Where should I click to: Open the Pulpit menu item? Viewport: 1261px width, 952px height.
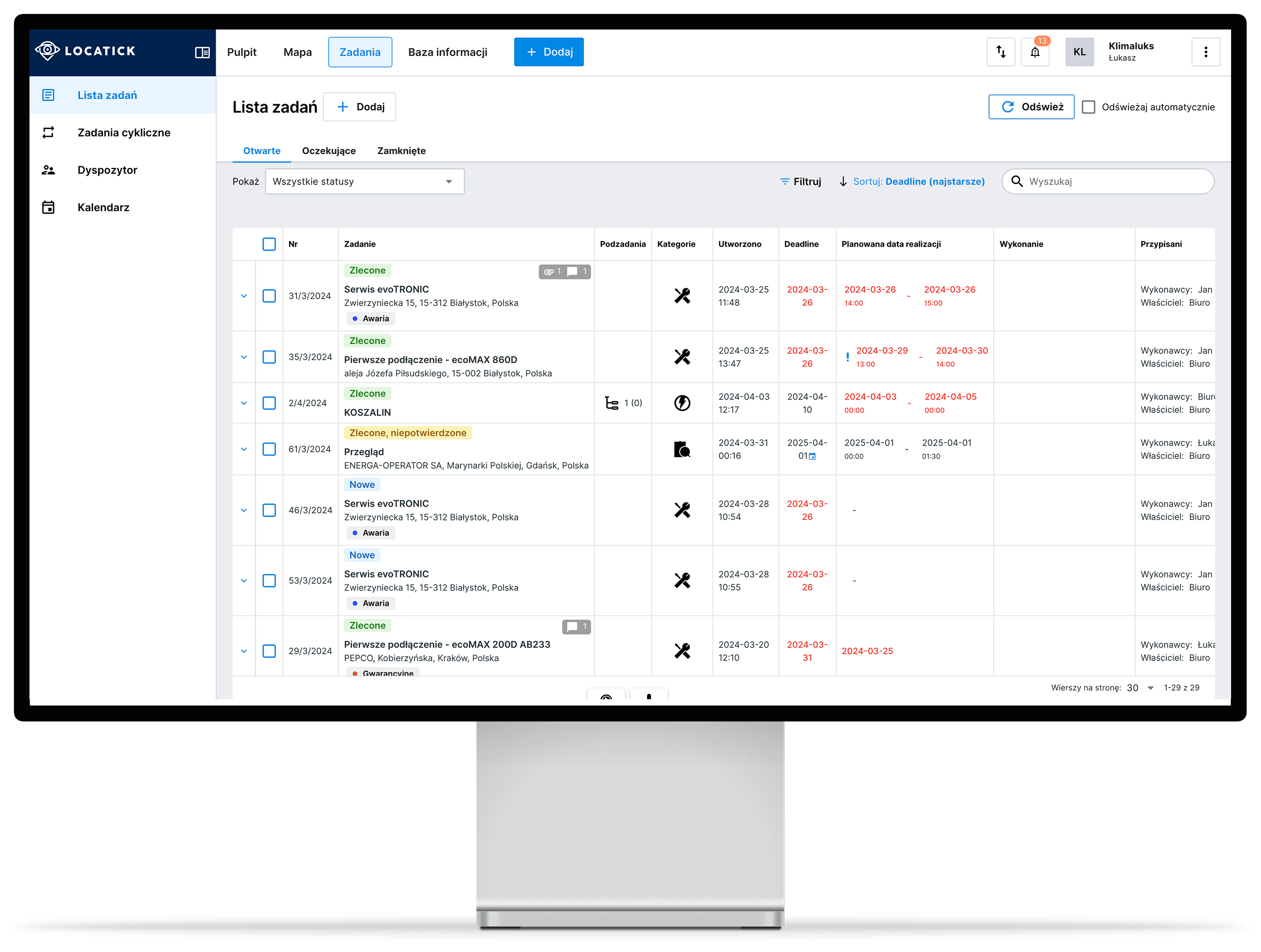pos(242,52)
